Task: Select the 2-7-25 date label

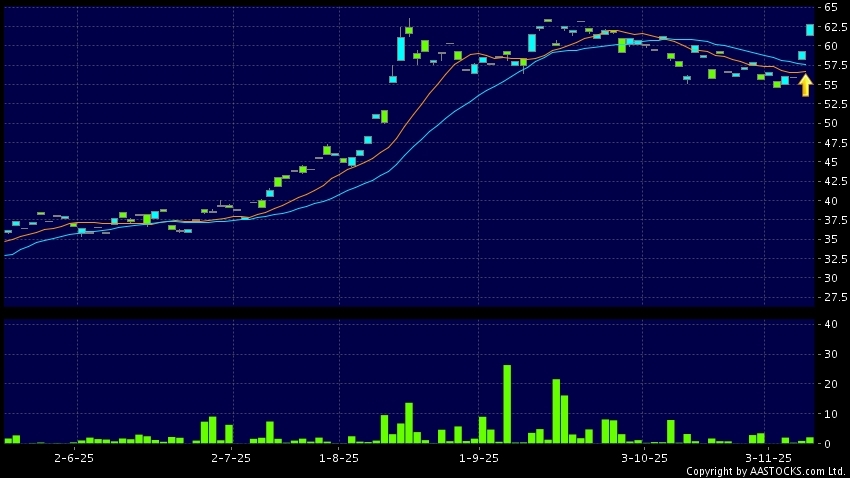Action: 231,457
